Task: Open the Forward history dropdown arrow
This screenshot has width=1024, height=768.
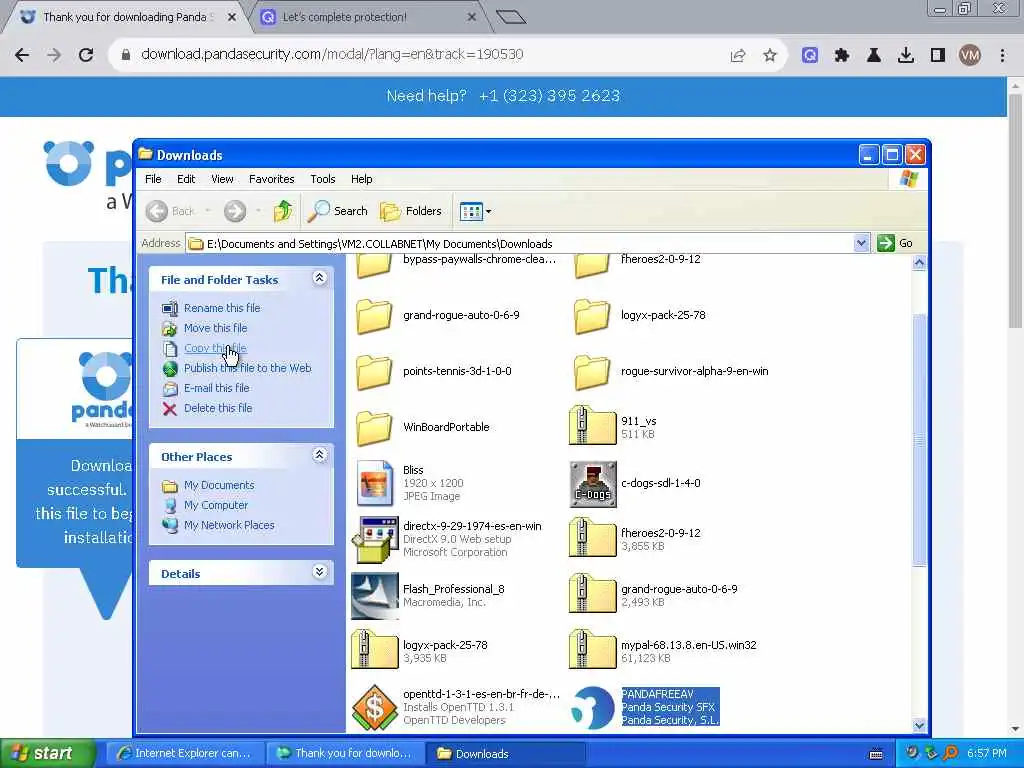Action: [258, 211]
